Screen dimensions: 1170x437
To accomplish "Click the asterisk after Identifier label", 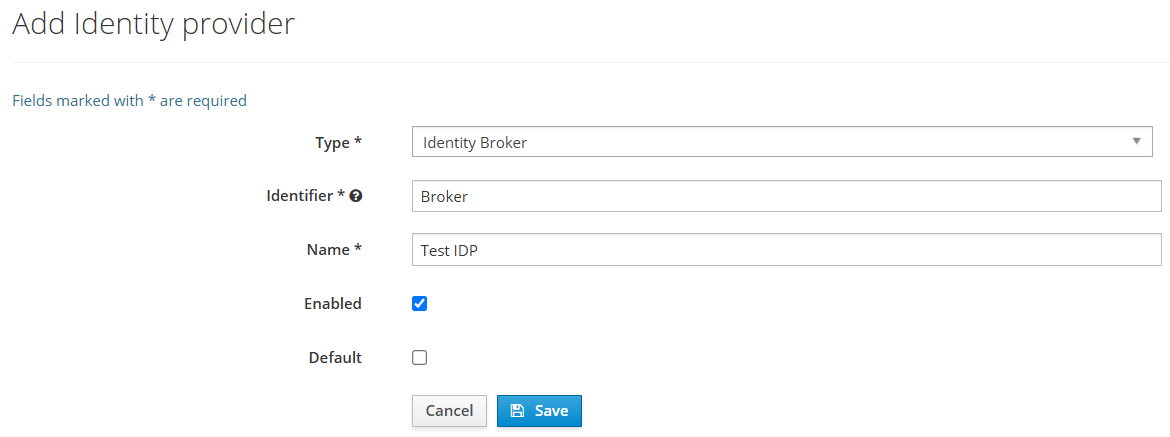I will 341,195.
